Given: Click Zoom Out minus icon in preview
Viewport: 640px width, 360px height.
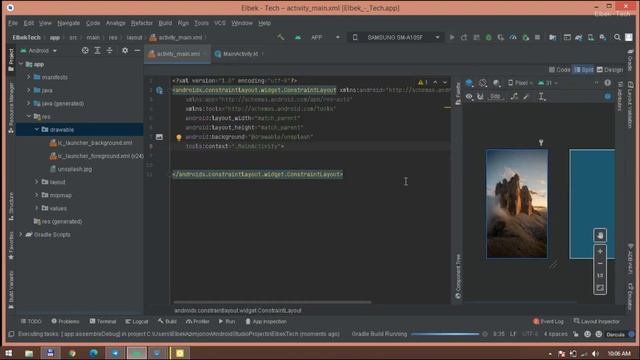Looking at the screenshot, I should pos(600,264).
